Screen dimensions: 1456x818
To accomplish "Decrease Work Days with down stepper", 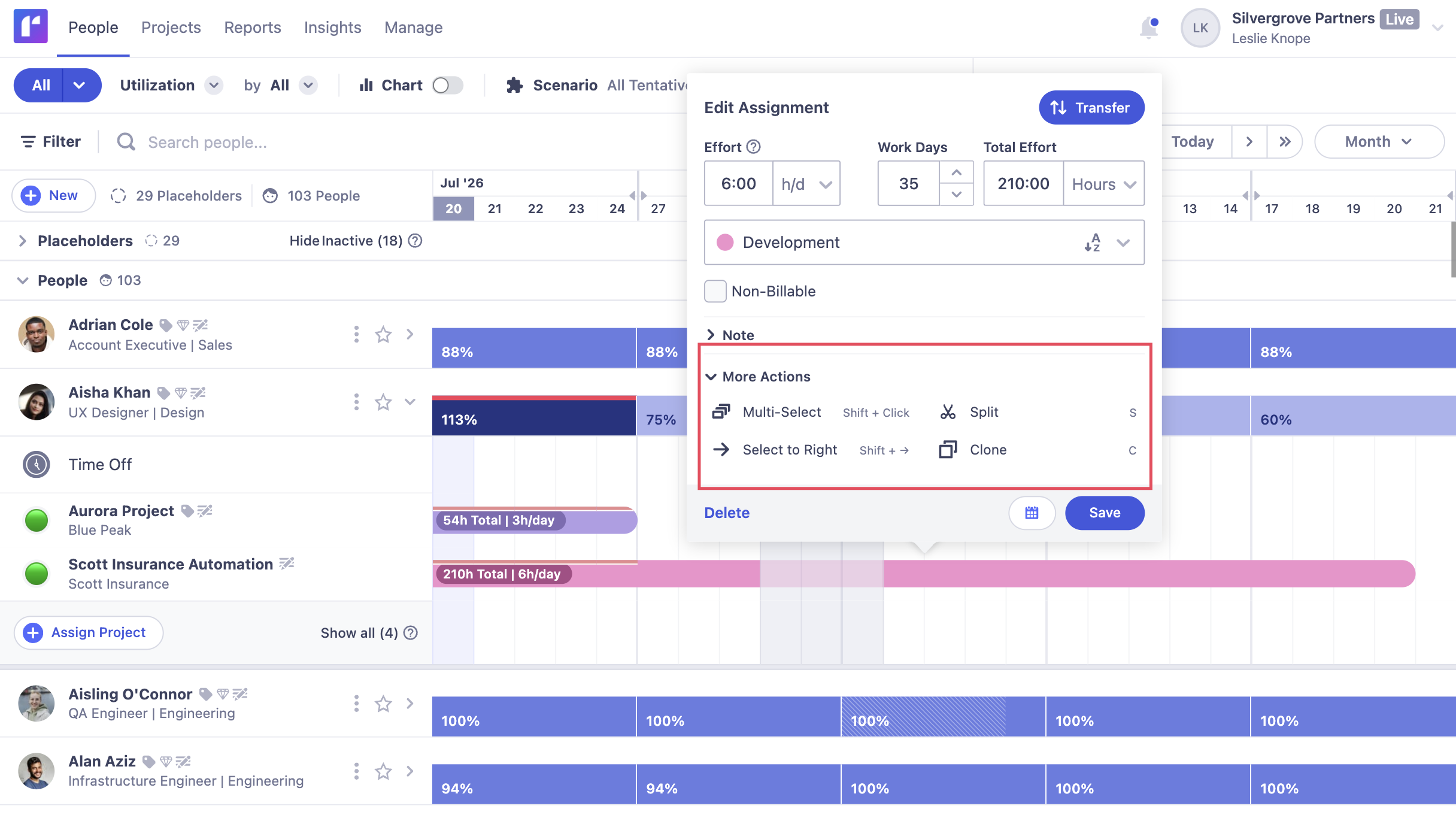I will point(957,194).
